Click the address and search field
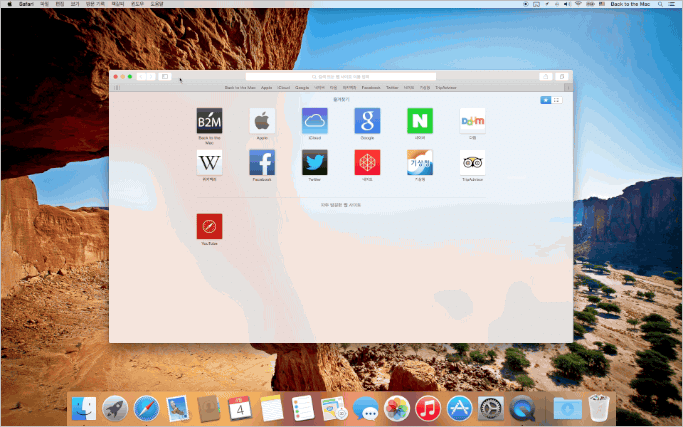Viewport: 683px width, 427px height. pyautogui.click(x=341, y=76)
